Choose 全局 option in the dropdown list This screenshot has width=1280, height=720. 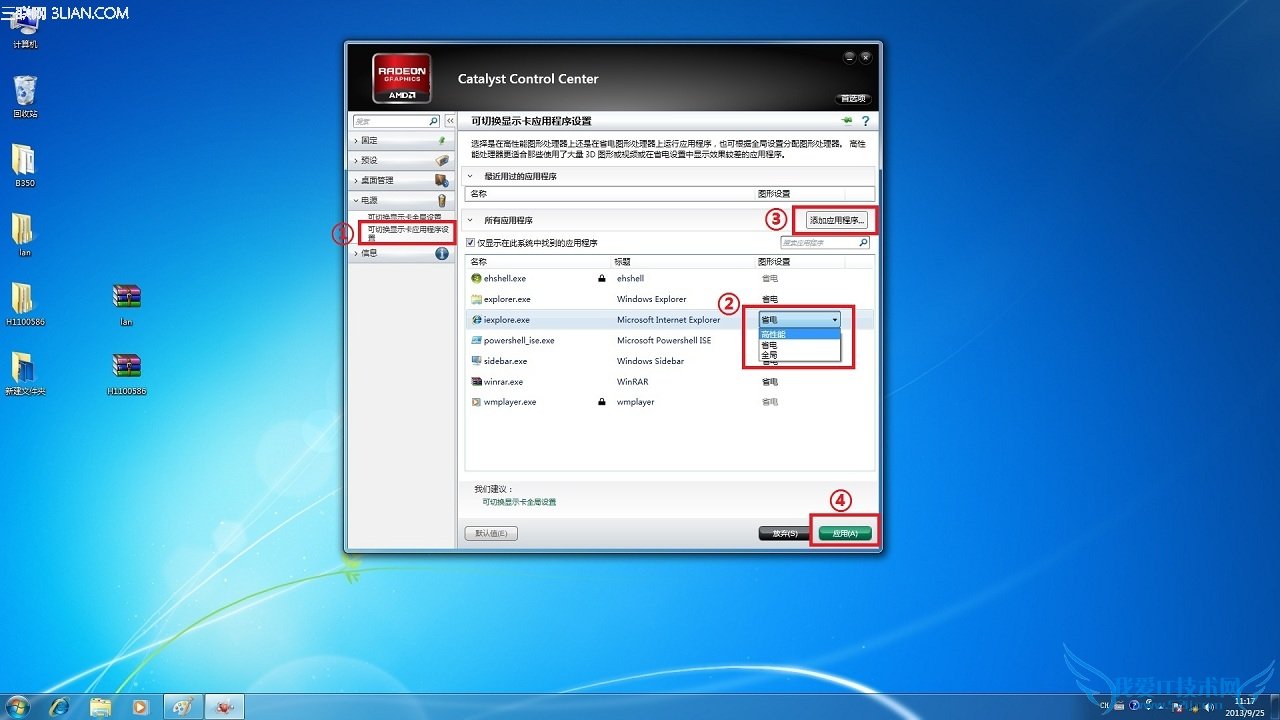(x=769, y=355)
